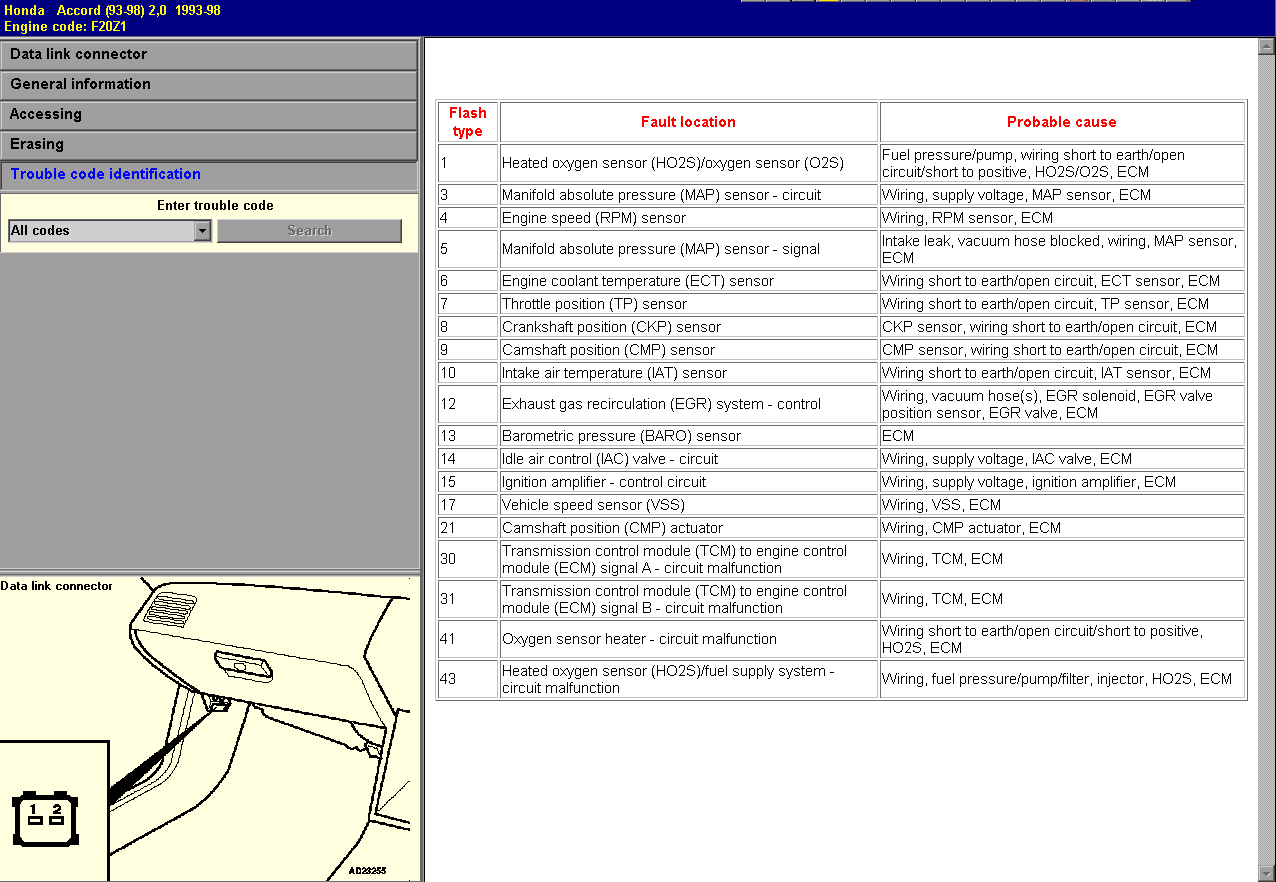1276x882 pixels.
Task: Click flash type cell 41
Action: point(467,639)
